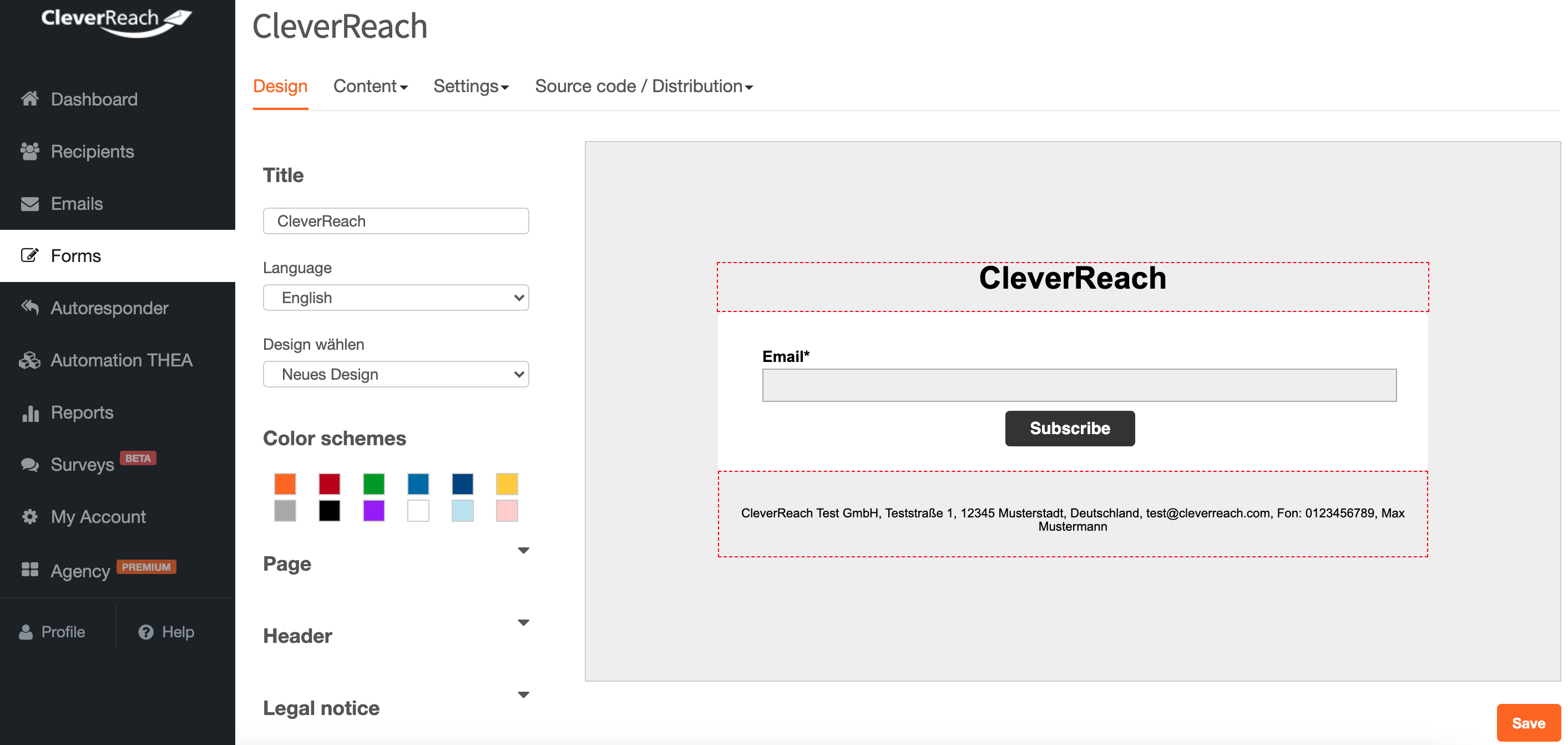Click the Automation THEA cubes icon
This screenshot has width=1568, height=745.
29,360
